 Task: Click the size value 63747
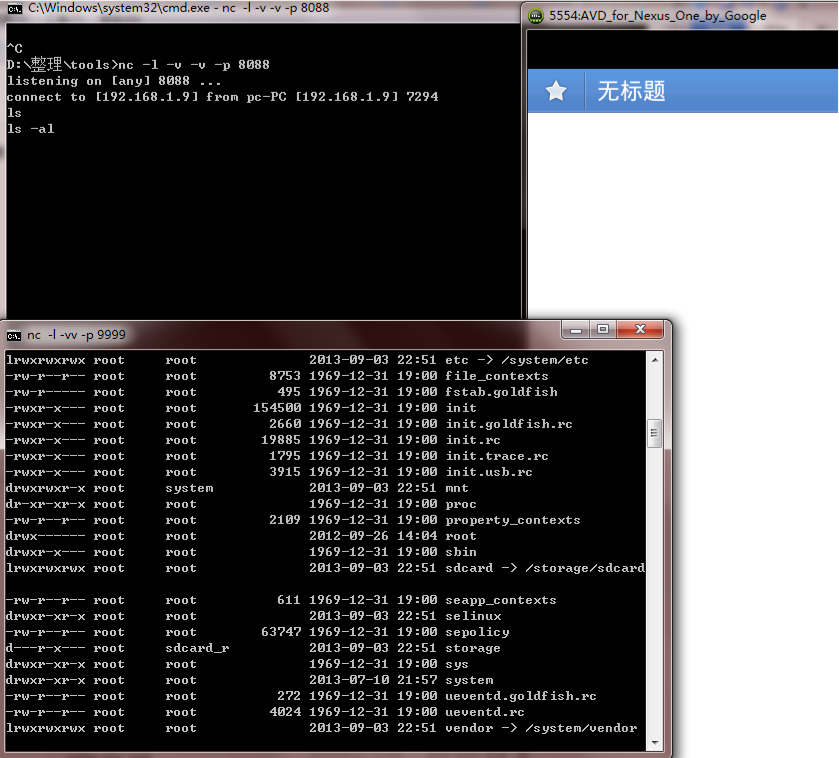coord(281,632)
